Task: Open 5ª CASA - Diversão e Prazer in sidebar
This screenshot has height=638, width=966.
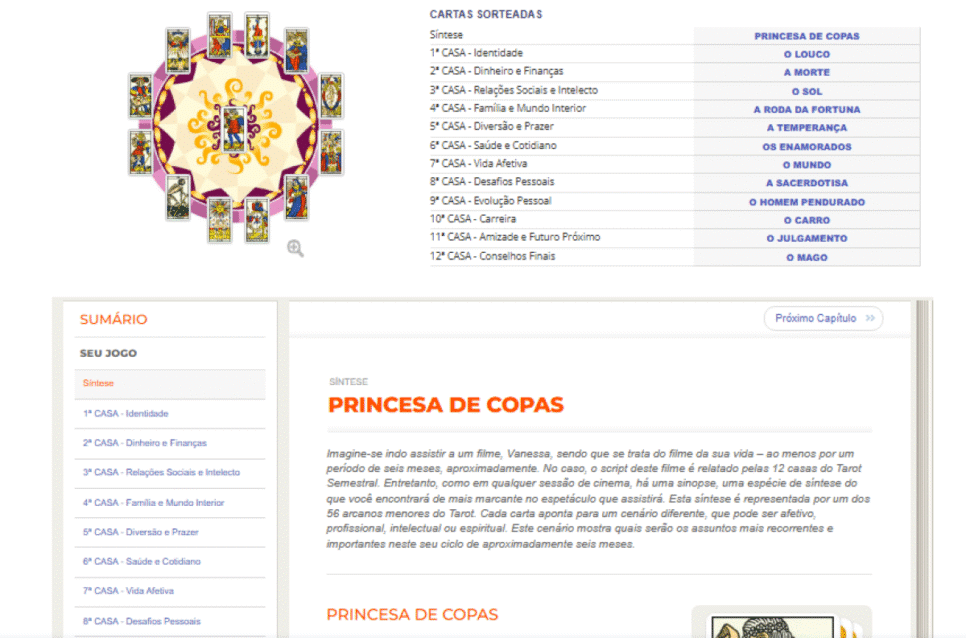Action: pos(140,532)
